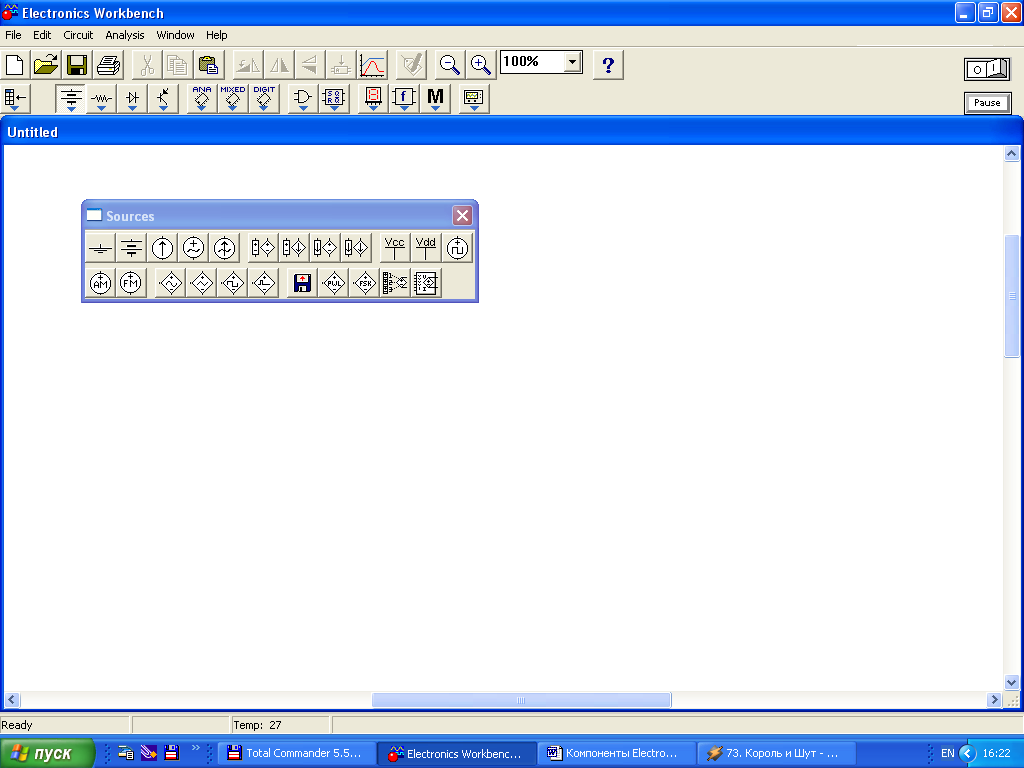Viewport: 1024px width, 768px height.
Task: Click the Paste toolbar icon
Action: coord(209,65)
